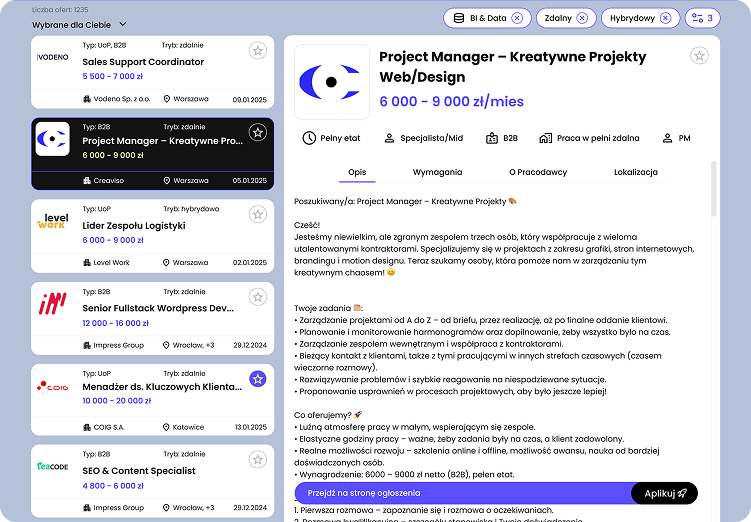Favorite the Sales Support Coordinator offer

point(258,51)
